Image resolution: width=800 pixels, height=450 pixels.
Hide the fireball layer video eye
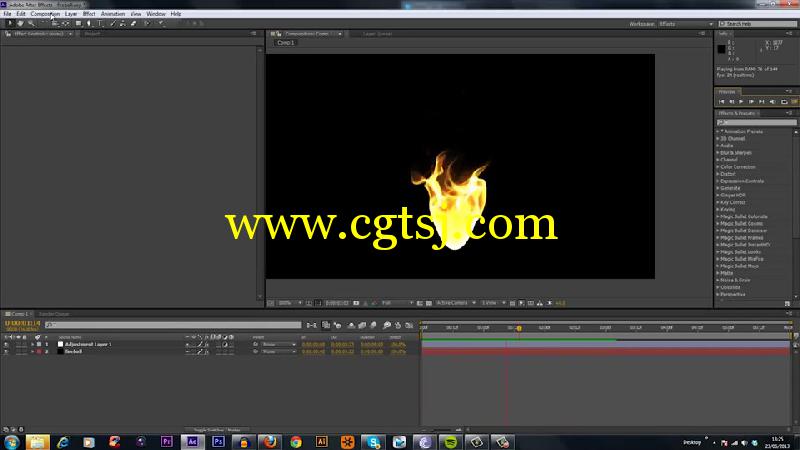click(x=6, y=352)
